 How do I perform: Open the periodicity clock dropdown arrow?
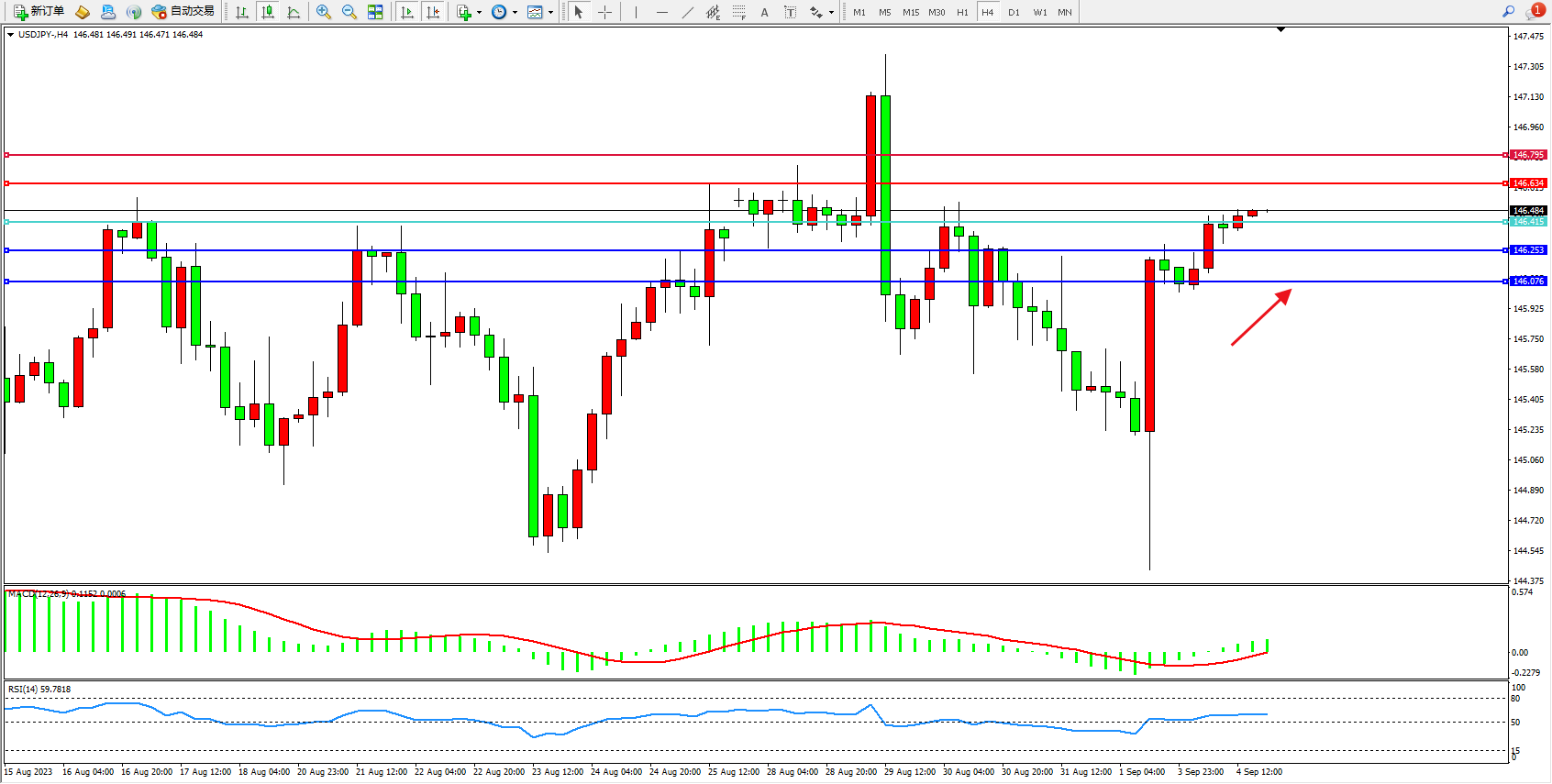[x=515, y=13]
